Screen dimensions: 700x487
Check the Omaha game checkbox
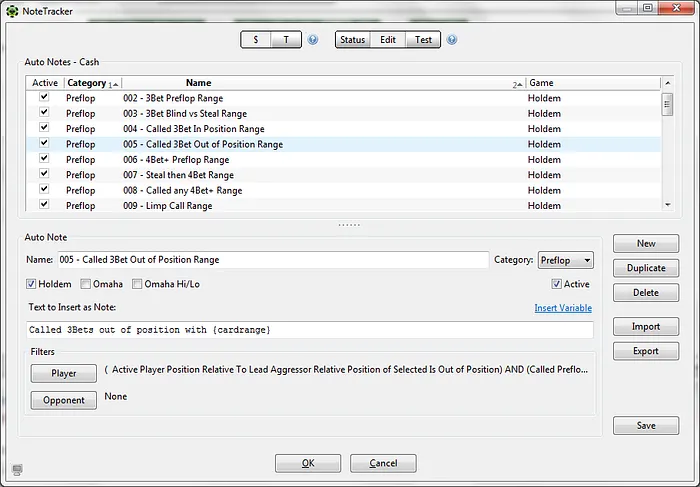coord(85,284)
